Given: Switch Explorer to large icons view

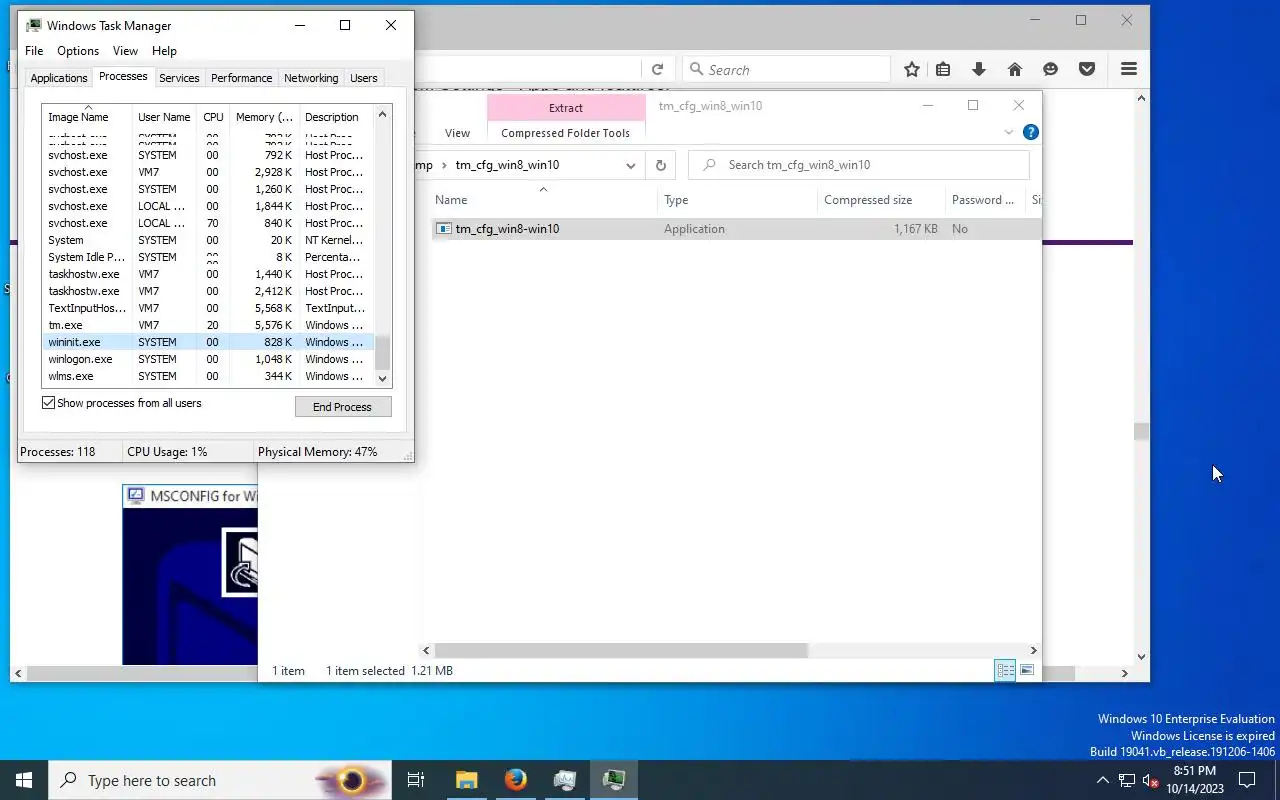Looking at the screenshot, I should tap(1027, 670).
